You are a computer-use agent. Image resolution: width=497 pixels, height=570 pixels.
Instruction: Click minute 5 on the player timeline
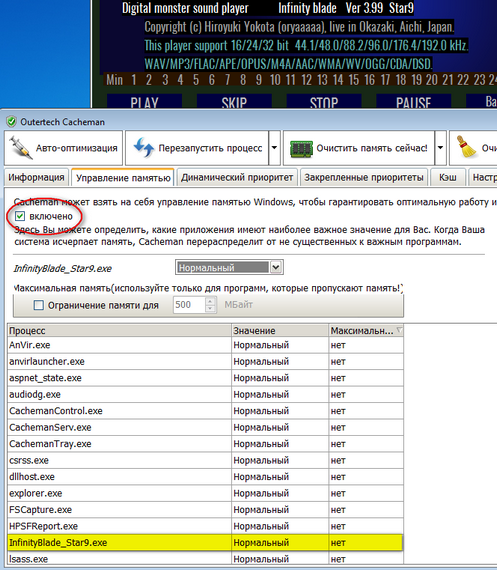[x=196, y=80]
